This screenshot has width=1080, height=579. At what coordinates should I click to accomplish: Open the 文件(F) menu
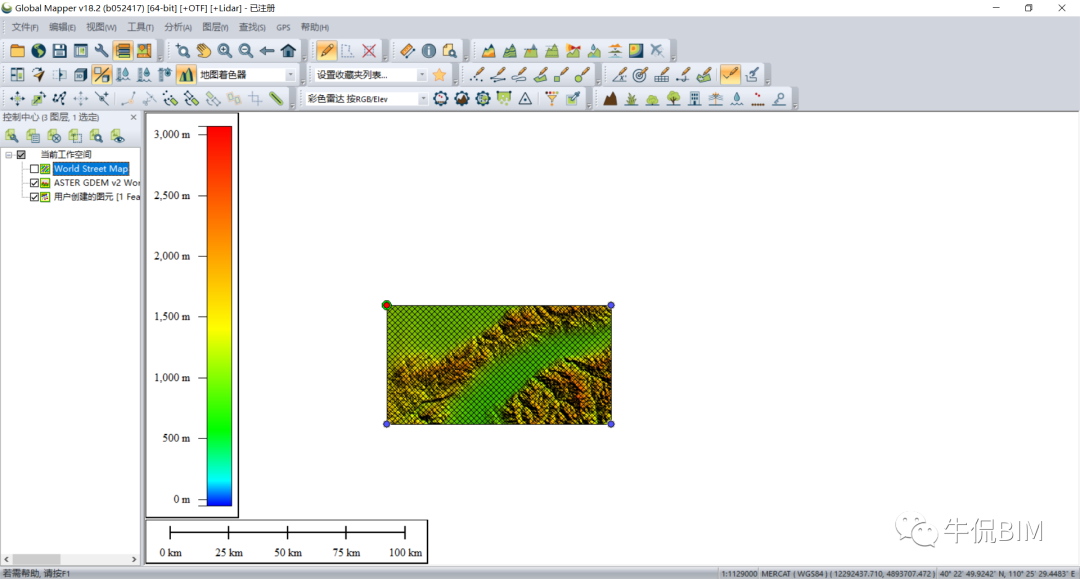pyautogui.click(x=25, y=27)
